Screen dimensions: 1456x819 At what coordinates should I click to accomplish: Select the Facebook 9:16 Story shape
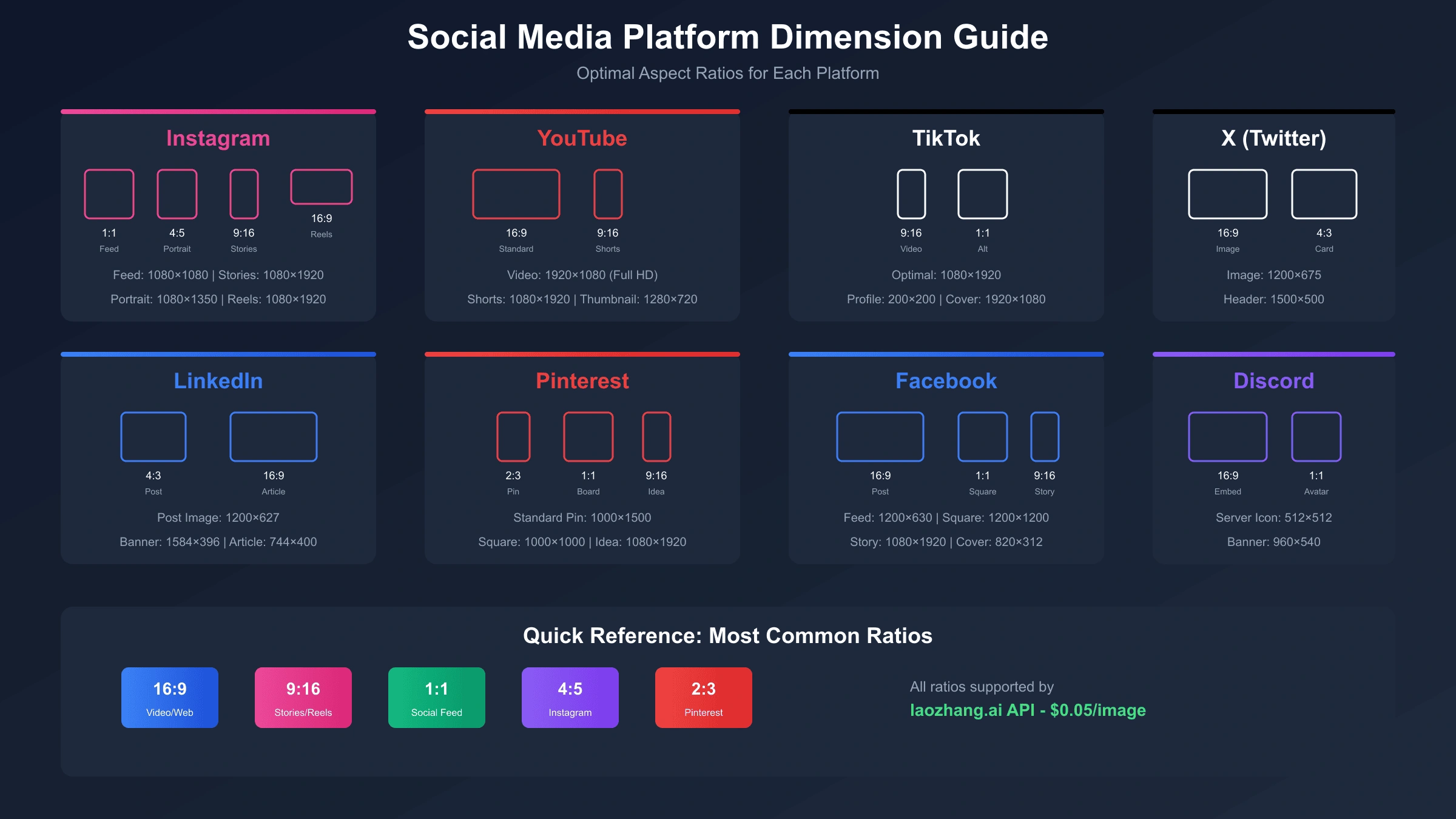[1045, 437]
